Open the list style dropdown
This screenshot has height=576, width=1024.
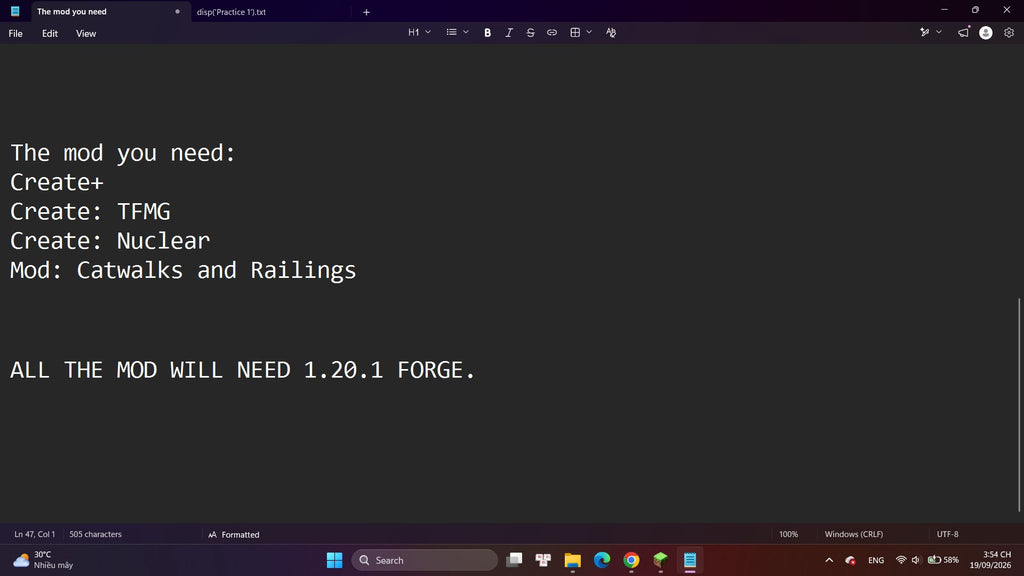[x=457, y=33]
